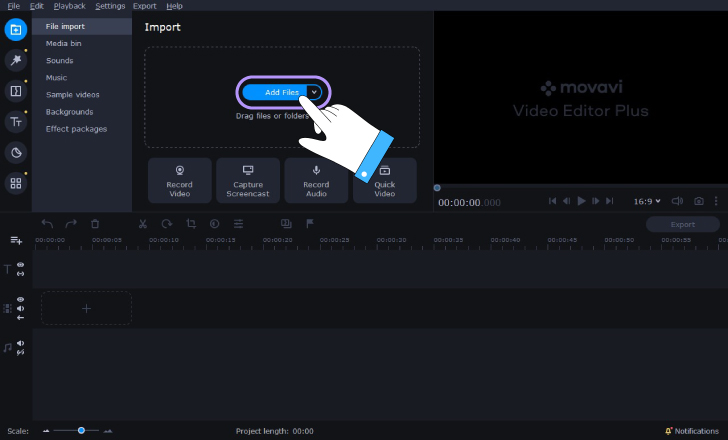
Task: Open the File import tab icon
Action: click(x=16, y=30)
